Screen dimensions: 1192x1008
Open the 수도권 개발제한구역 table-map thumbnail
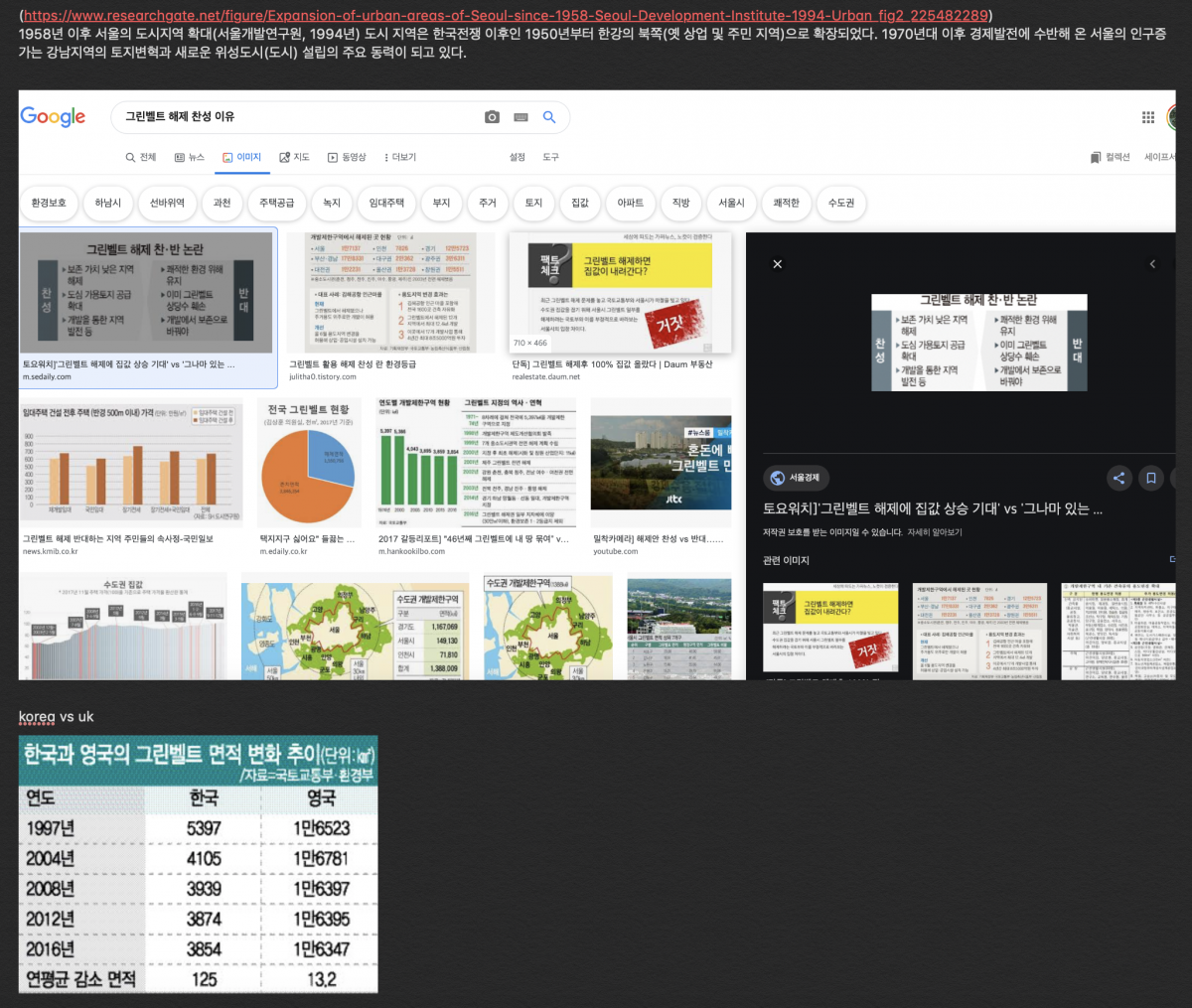point(355,626)
